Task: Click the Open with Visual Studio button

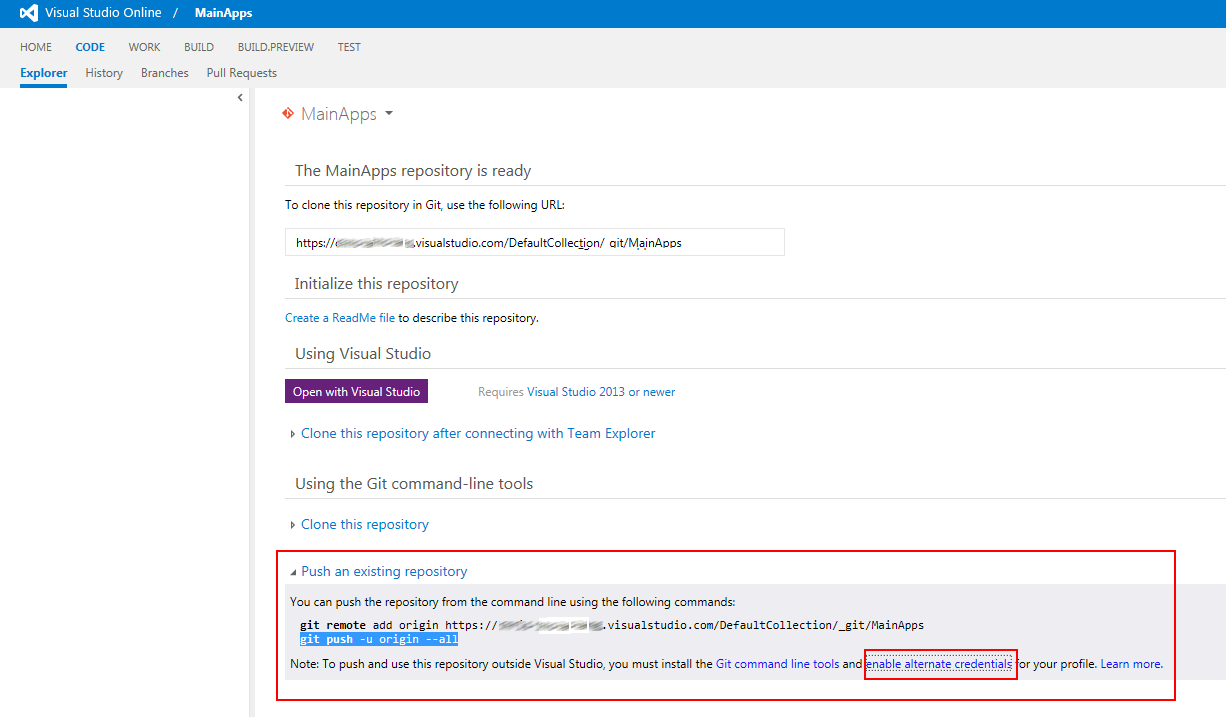Action: click(x=357, y=392)
